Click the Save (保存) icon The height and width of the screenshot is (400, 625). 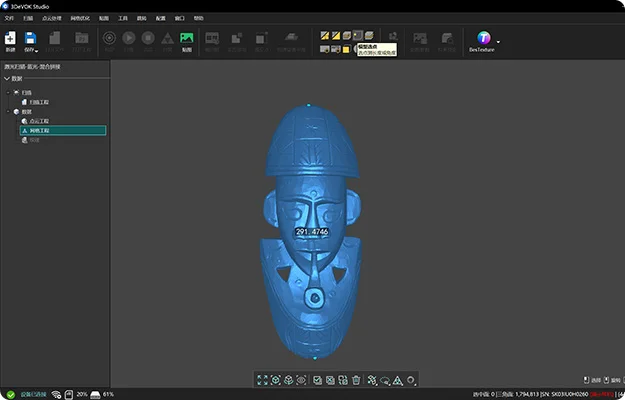31,38
